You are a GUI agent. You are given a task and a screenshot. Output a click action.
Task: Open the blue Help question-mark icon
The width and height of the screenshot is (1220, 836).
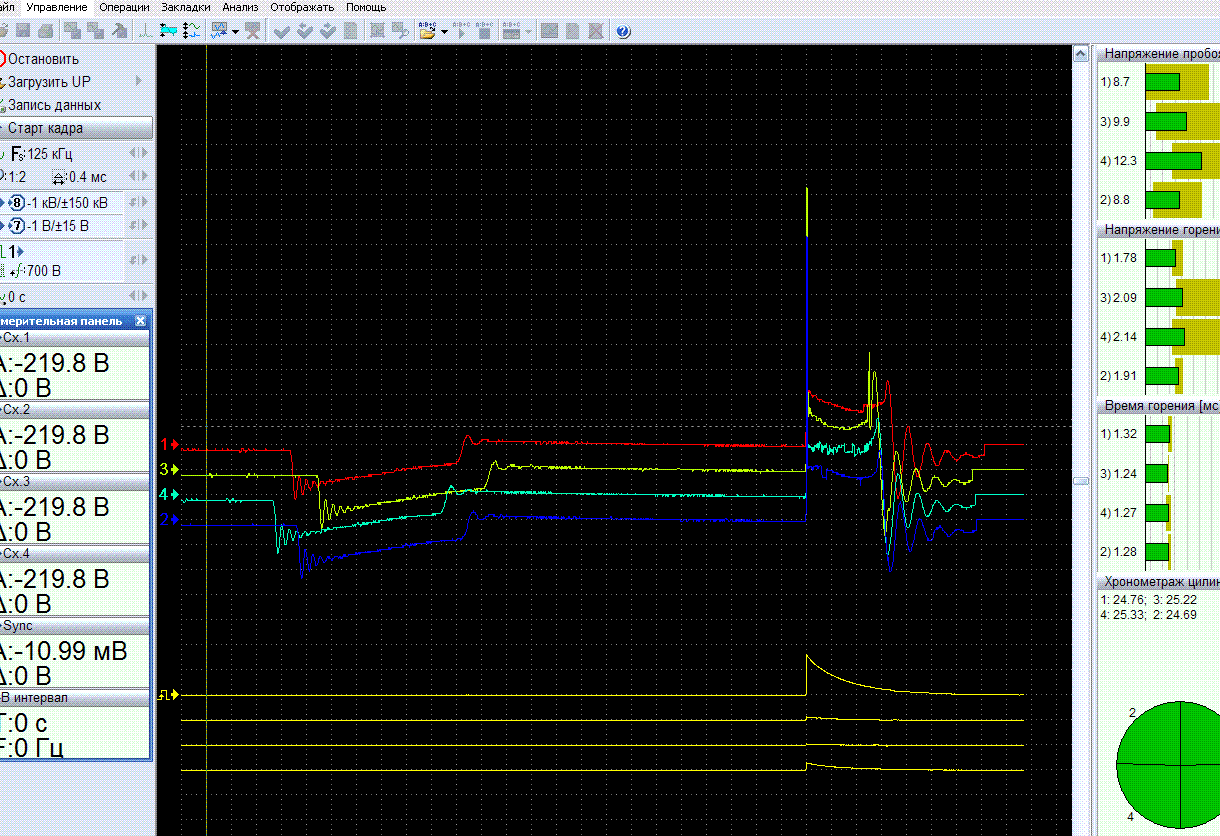tap(623, 31)
